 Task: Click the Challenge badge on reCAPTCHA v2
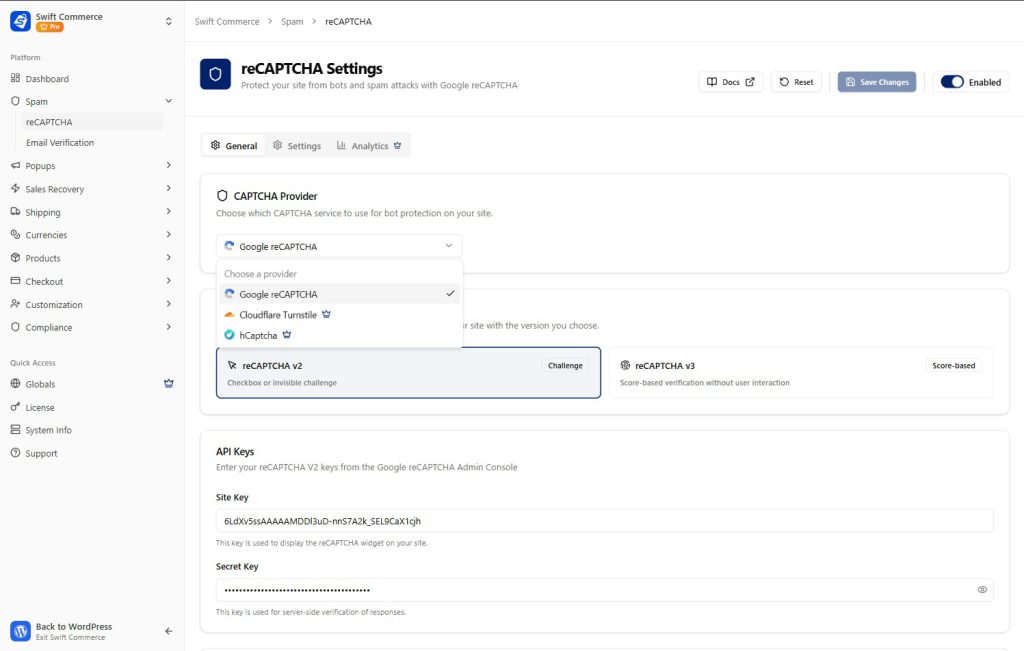tap(565, 366)
